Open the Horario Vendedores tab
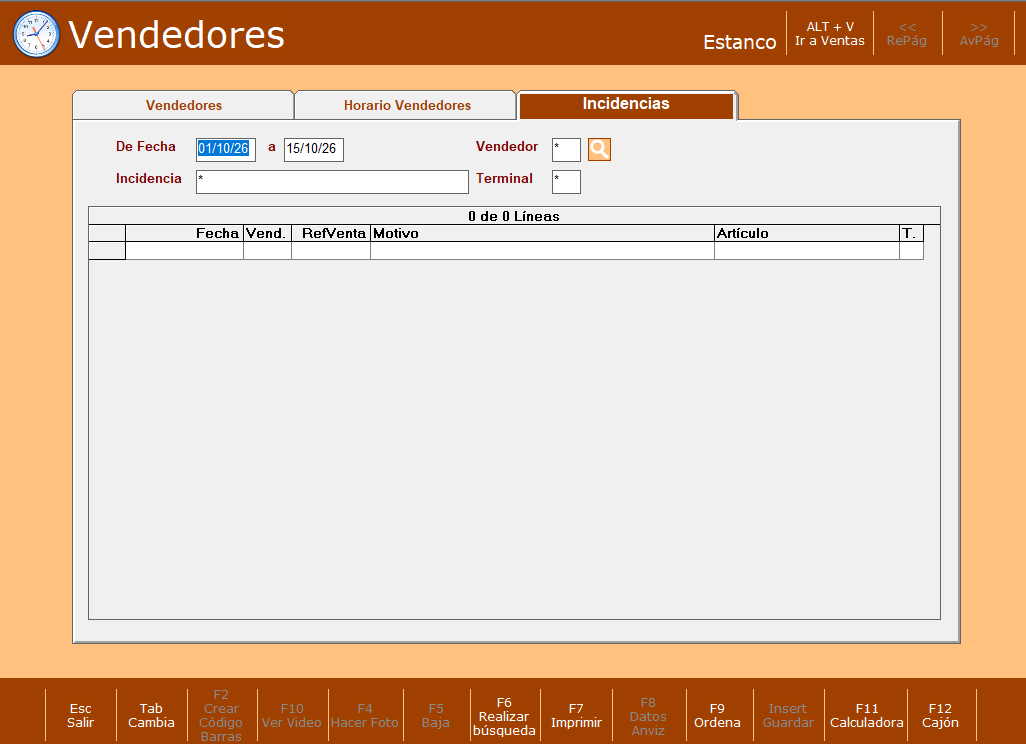This screenshot has height=744, width=1026. click(407, 105)
